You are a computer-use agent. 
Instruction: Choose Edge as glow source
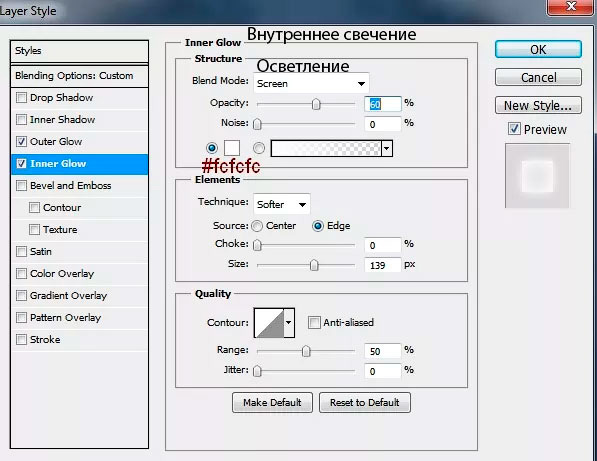click(x=318, y=226)
